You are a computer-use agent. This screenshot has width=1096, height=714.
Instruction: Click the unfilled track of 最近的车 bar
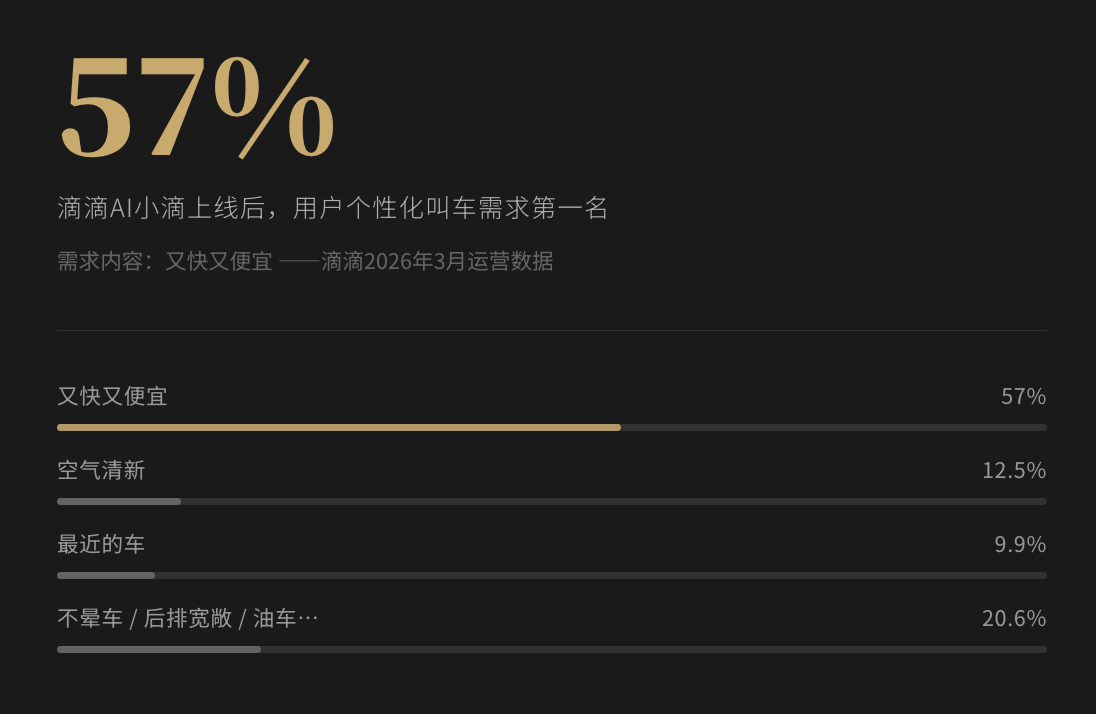coord(600,575)
